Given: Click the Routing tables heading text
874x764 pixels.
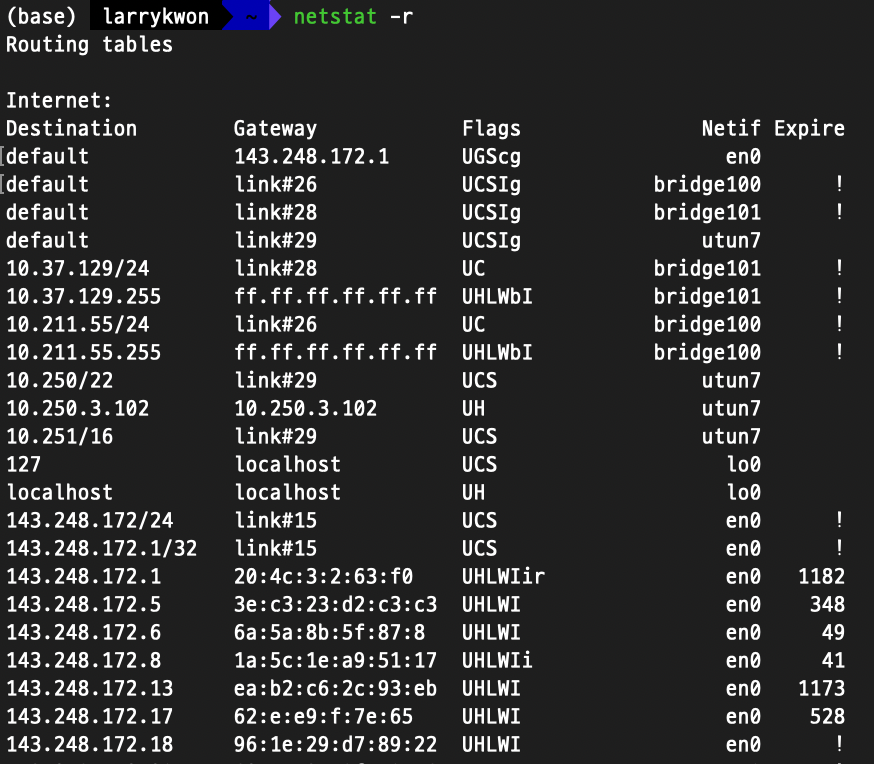Looking at the screenshot, I should point(89,45).
